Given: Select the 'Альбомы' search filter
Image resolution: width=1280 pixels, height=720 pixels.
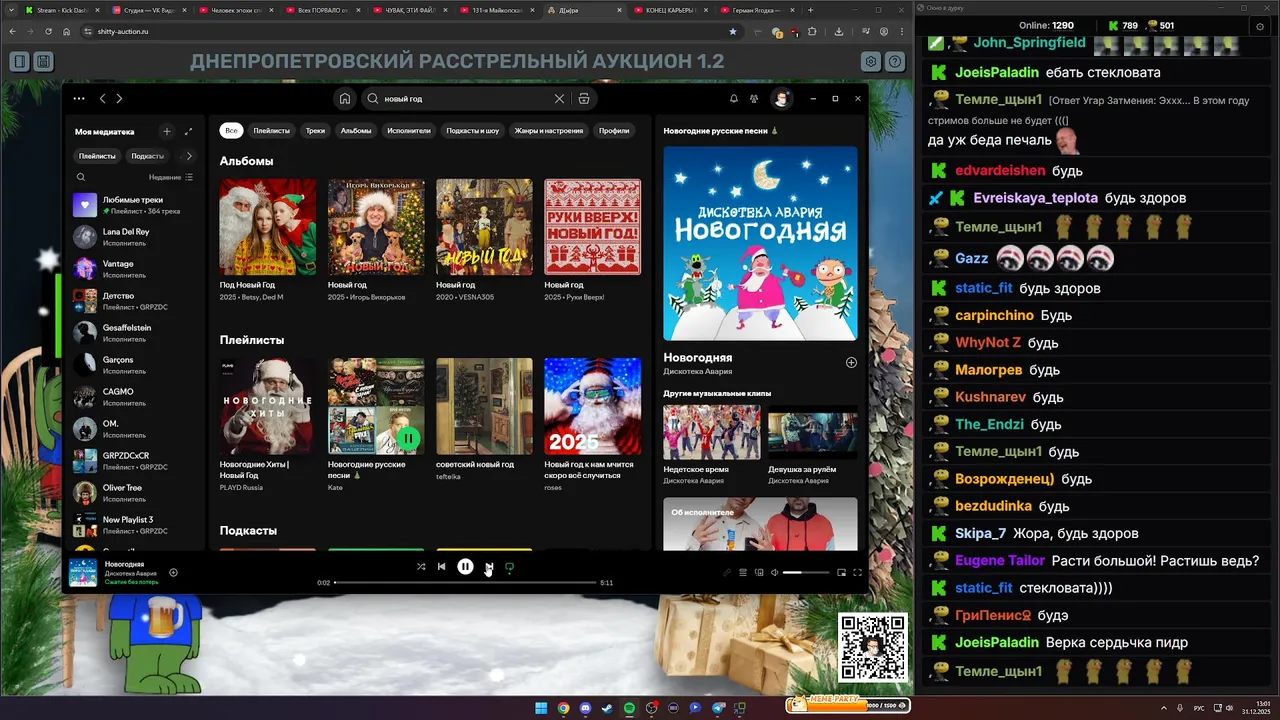Looking at the screenshot, I should [356, 131].
